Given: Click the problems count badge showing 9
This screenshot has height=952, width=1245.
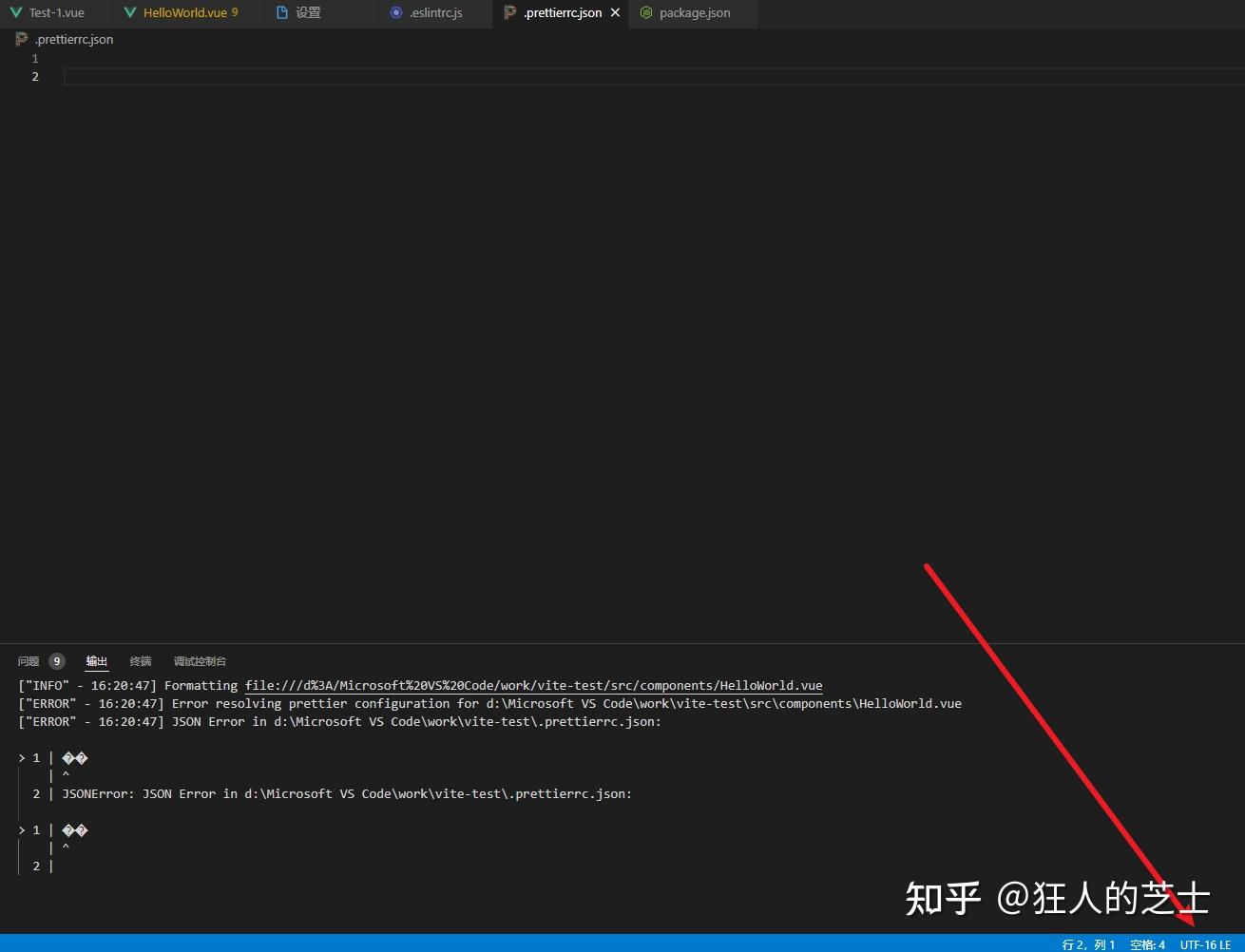Looking at the screenshot, I should (x=56, y=660).
